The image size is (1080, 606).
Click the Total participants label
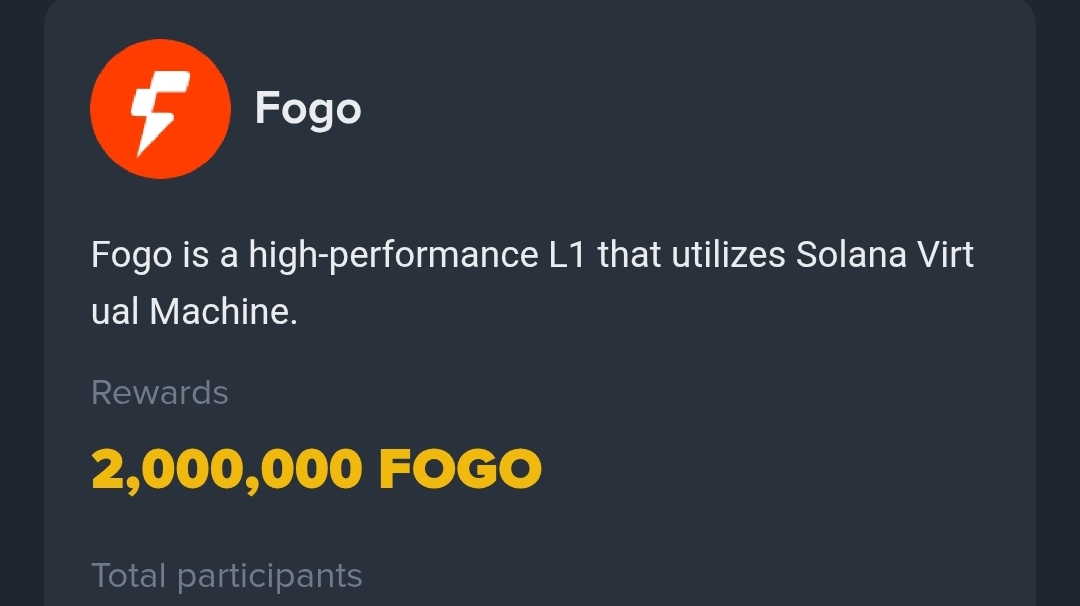point(226,576)
